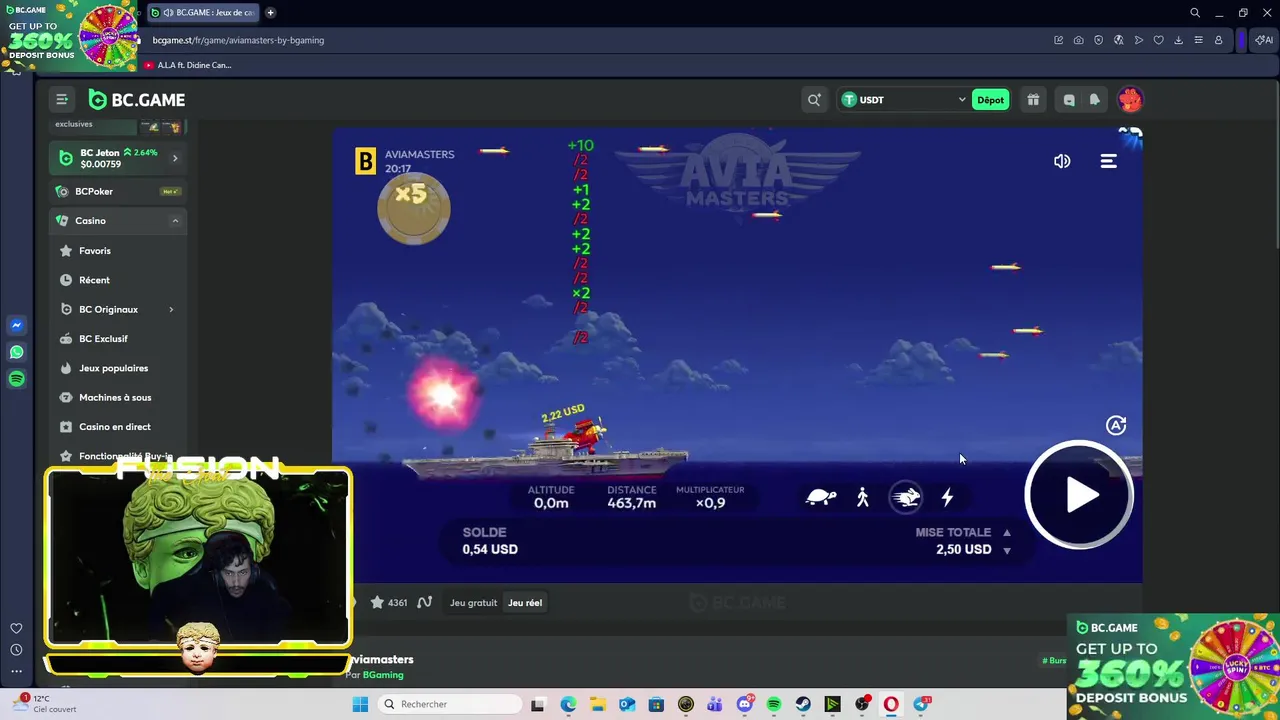Open the USDT currency dropdown
Viewport: 1280px width, 720px height.
click(904, 100)
